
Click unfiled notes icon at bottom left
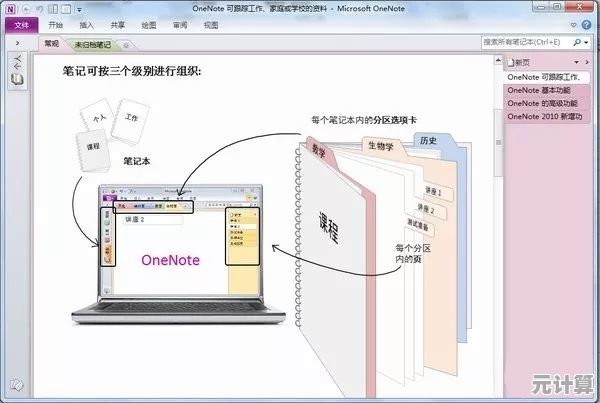pyautogui.click(x=16, y=384)
